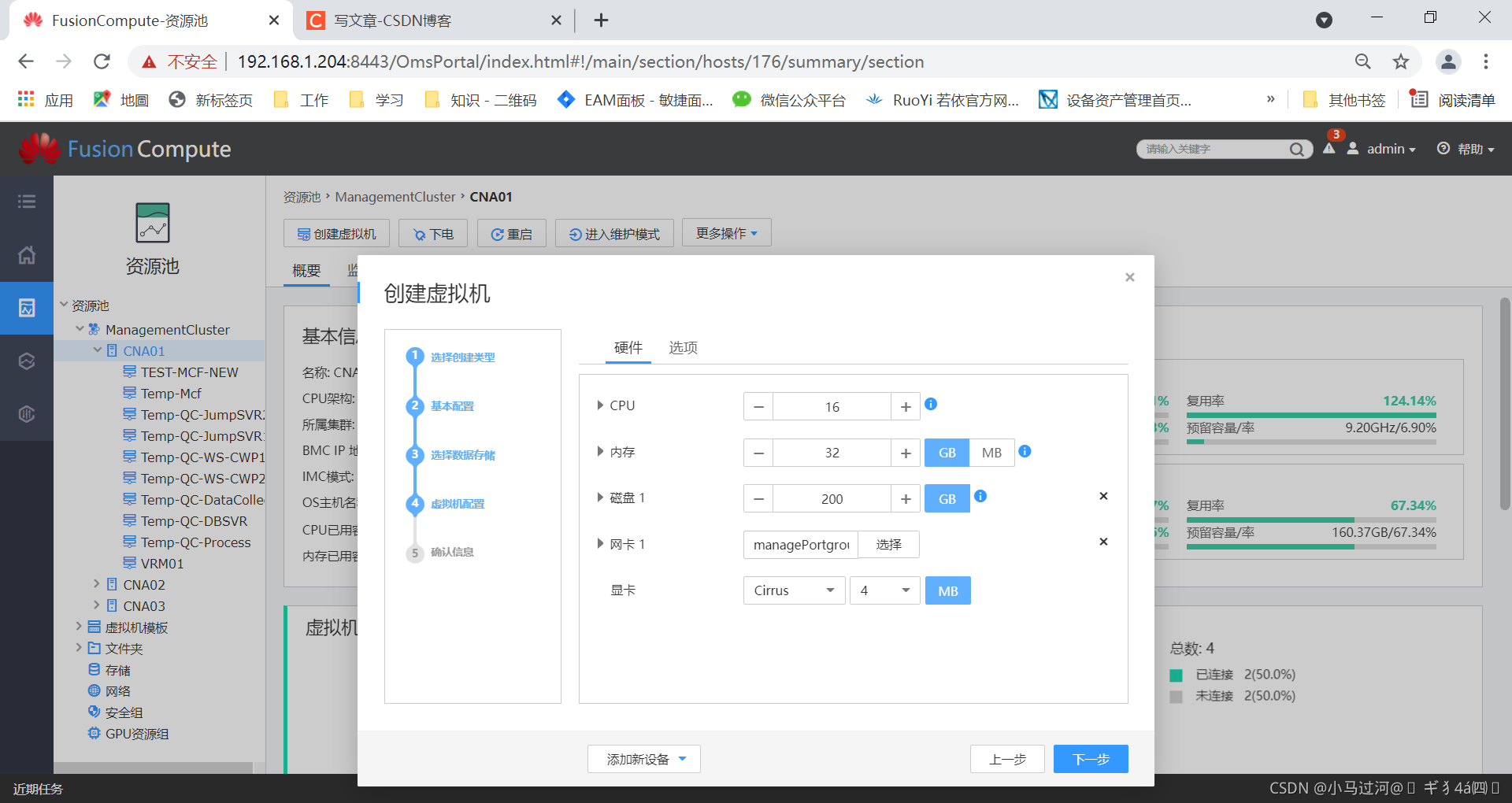Keep disk 1 unit as GB

tap(947, 498)
